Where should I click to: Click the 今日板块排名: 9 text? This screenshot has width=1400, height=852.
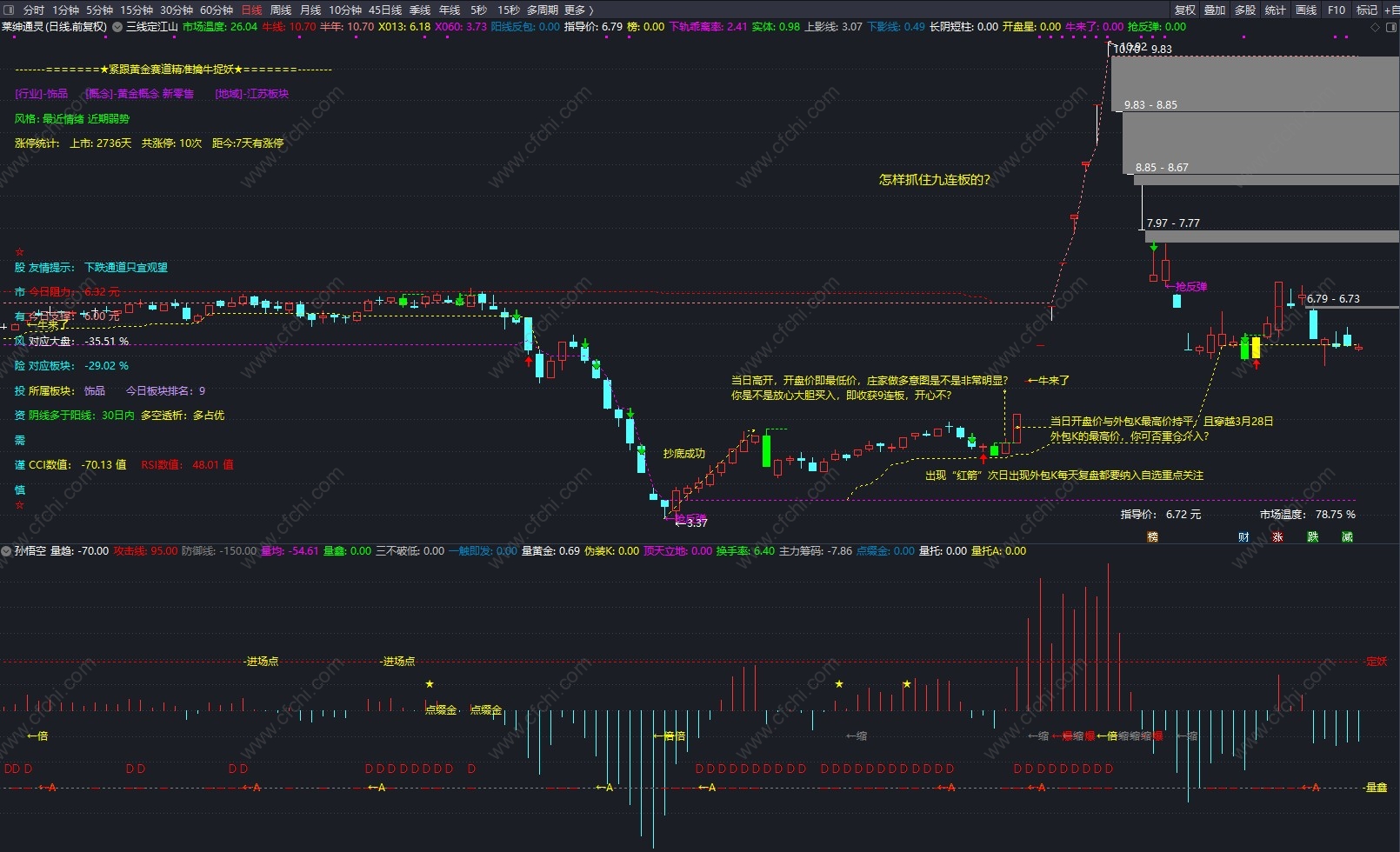tap(166, 391)
